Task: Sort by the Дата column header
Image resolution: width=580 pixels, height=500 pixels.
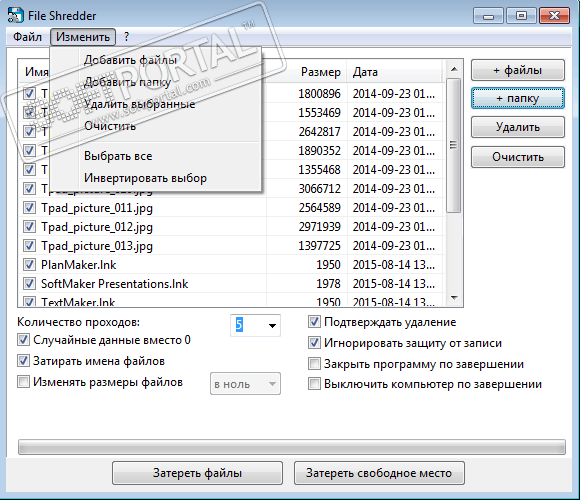Action: 394,72
